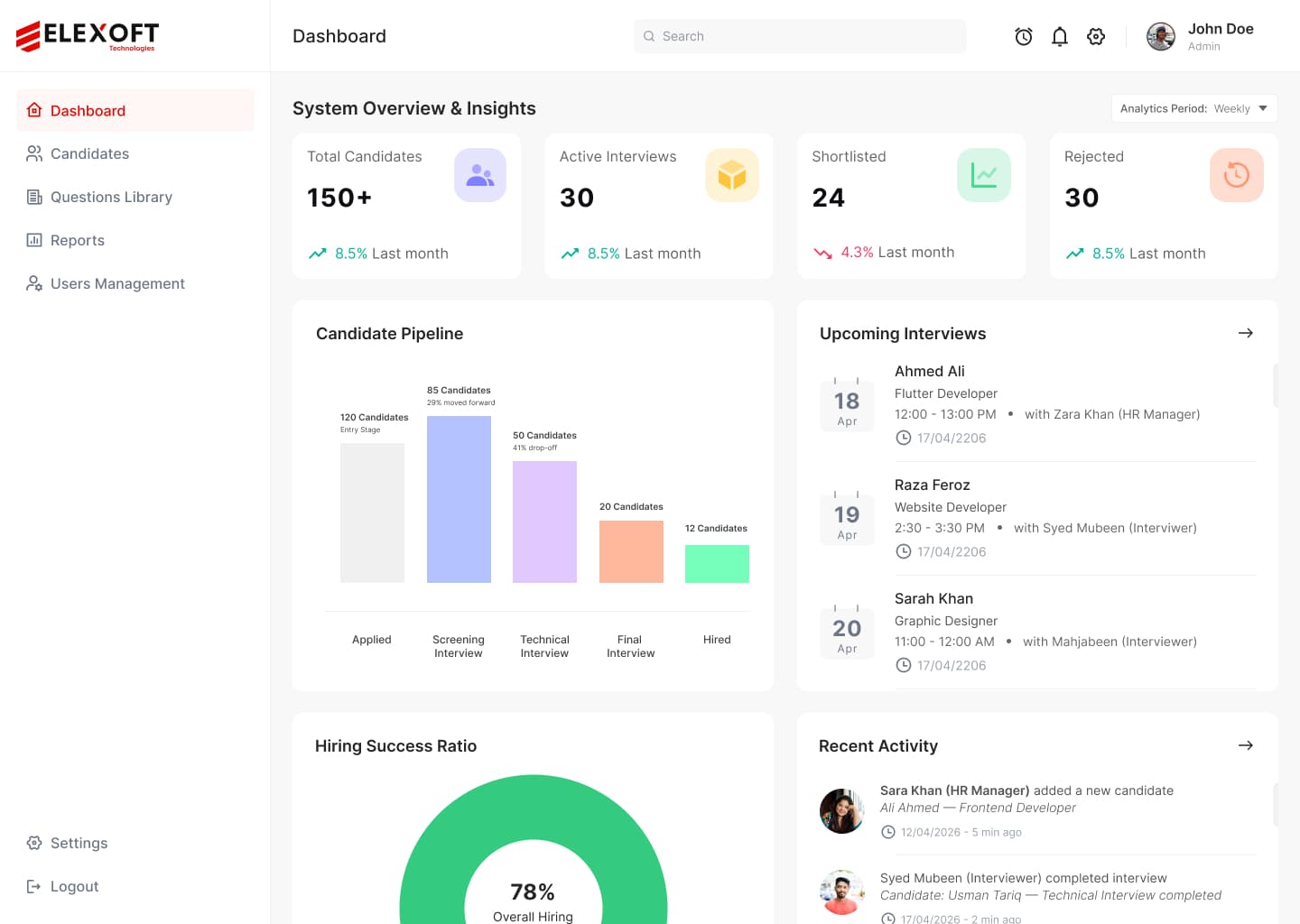
Task: Click the Recent Activity scrollbar handle
Action: (1276, 805)
